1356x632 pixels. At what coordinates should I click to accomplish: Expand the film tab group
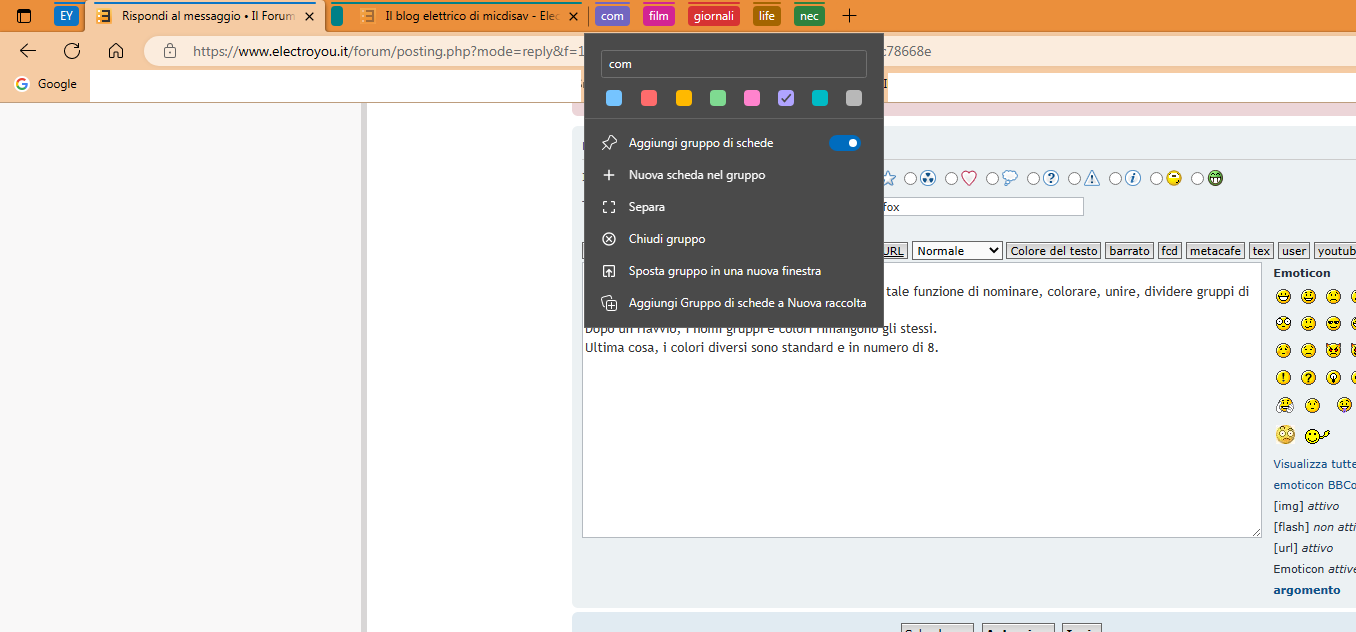point(658,16)
